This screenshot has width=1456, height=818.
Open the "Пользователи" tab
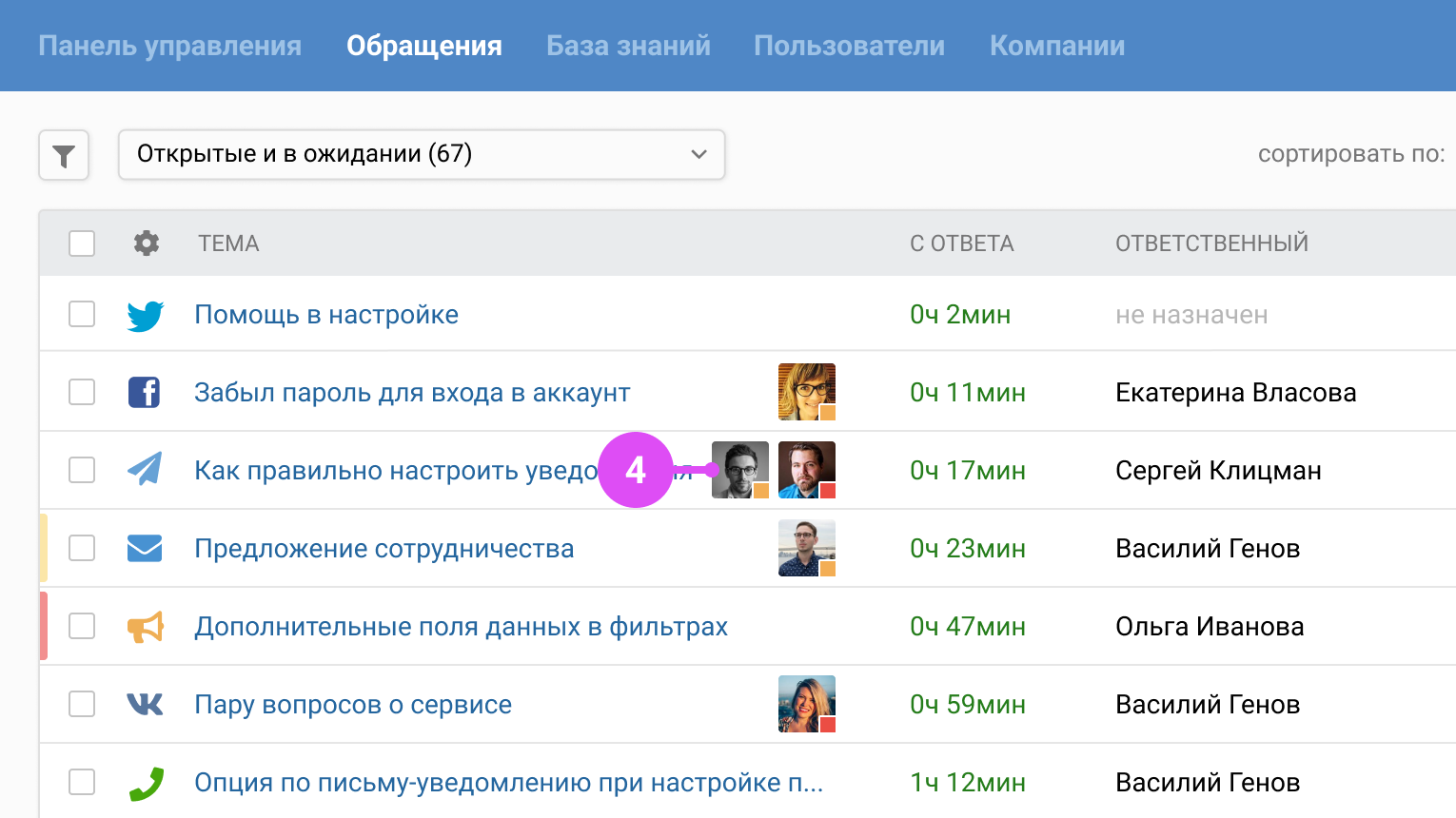849,46
